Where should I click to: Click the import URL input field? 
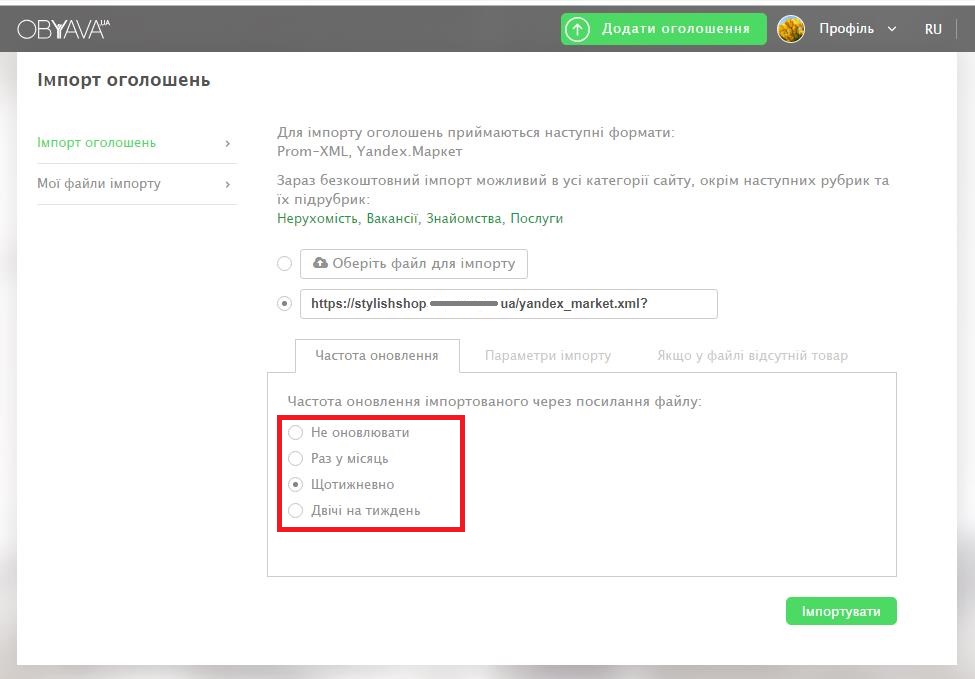pyautogui.click(x=508, y=304)
